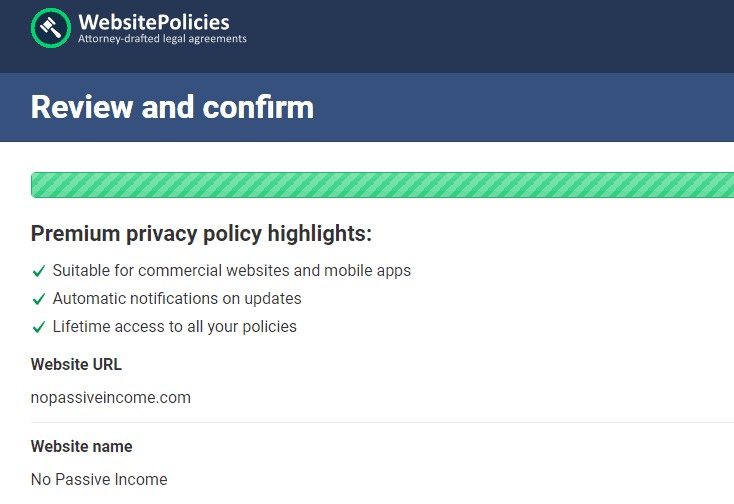This screenshot has width=734, height=504.
Task: Click Premium privacy policy highlights heading
Action: (x=201, y=234)
